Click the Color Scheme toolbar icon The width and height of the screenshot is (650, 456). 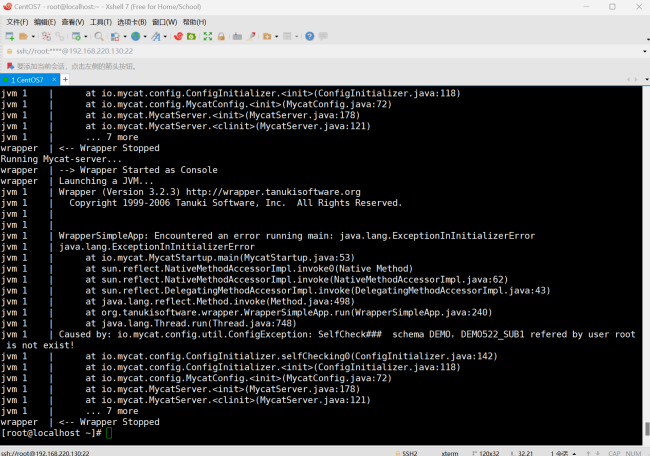pos(115,36)
